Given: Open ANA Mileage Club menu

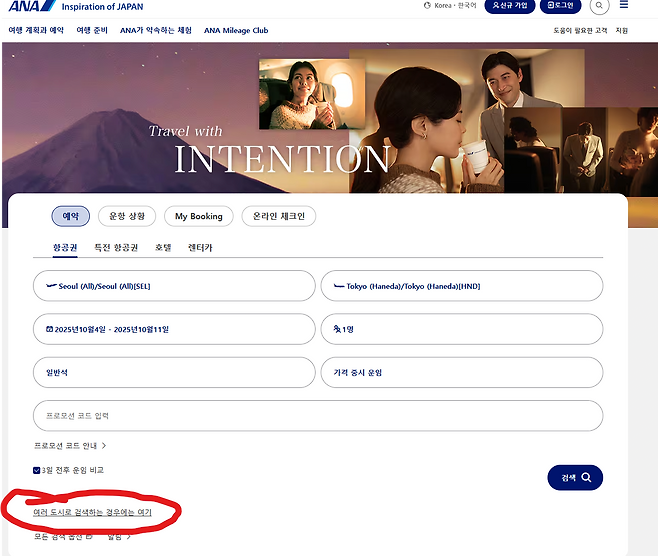Looking at the screenshot, I should click(236, 30).
